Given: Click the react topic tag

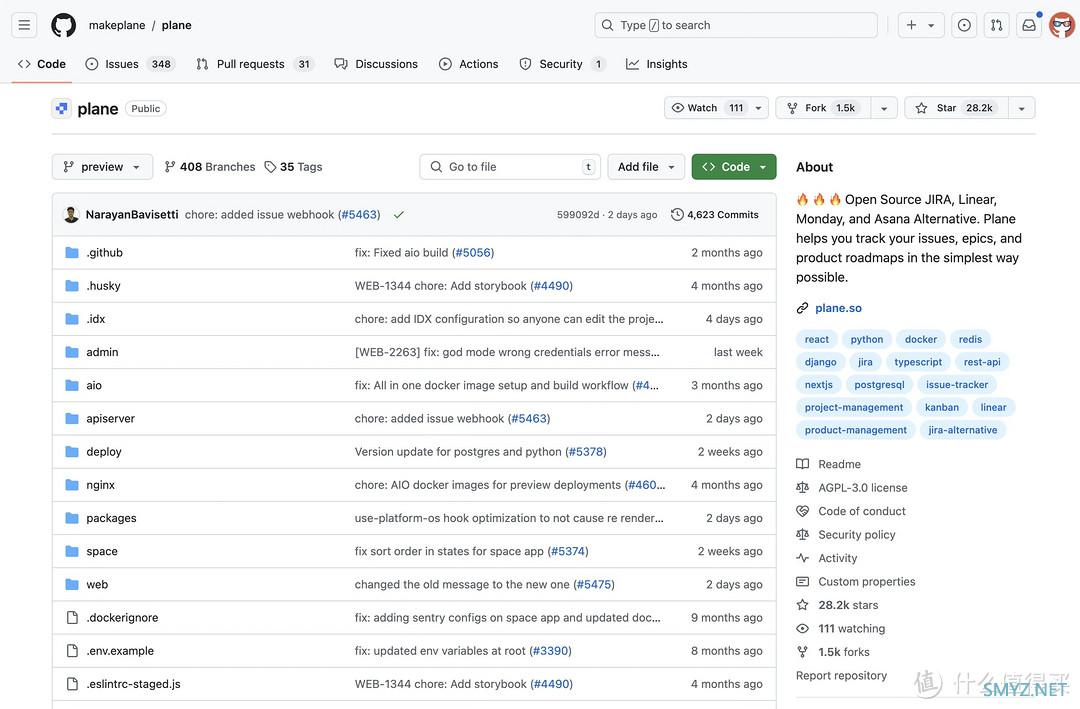Looking at the screenshot, I should (817, 339).
